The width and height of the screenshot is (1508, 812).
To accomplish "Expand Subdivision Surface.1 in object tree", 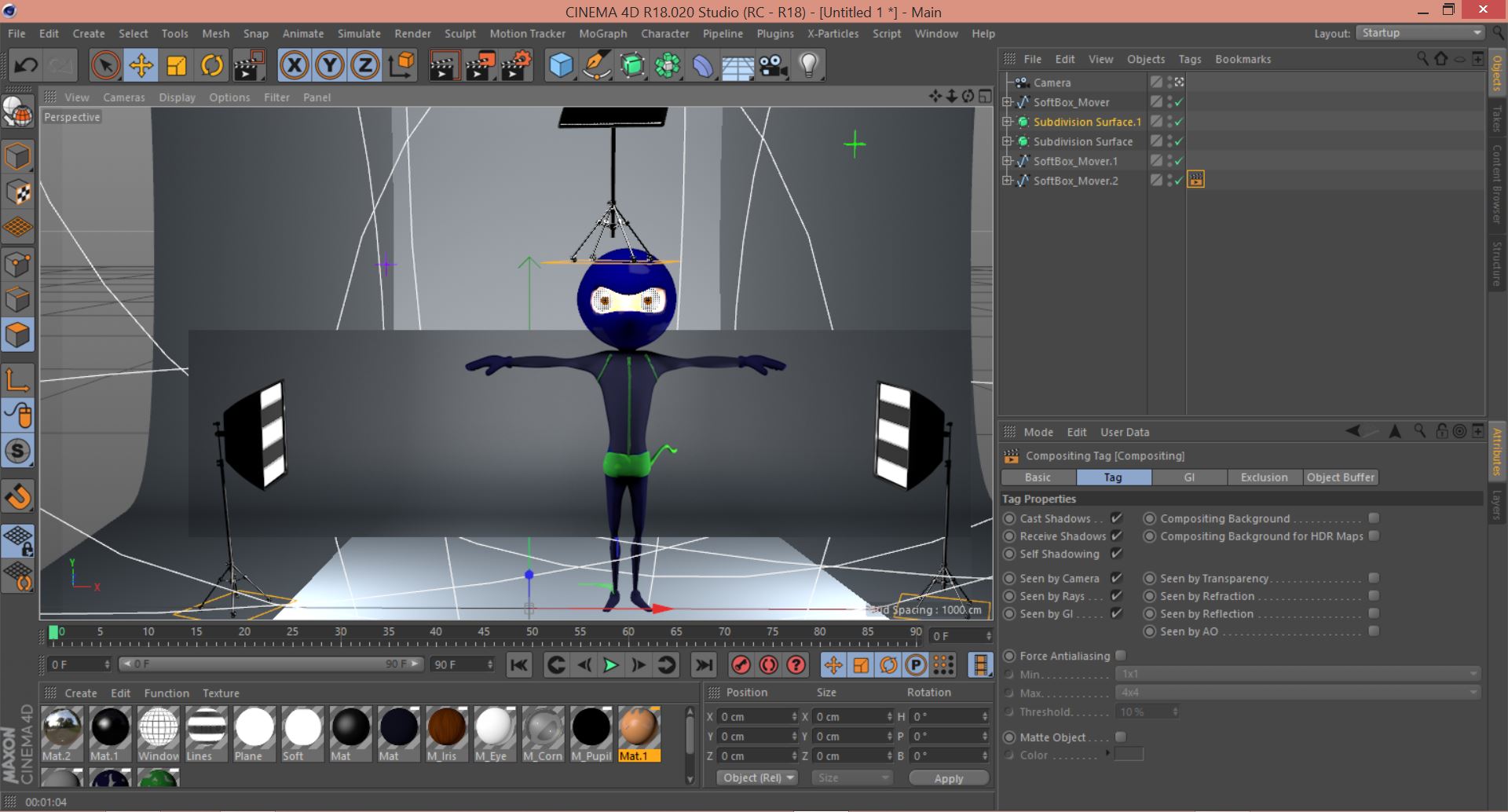I will (1007, 122).
